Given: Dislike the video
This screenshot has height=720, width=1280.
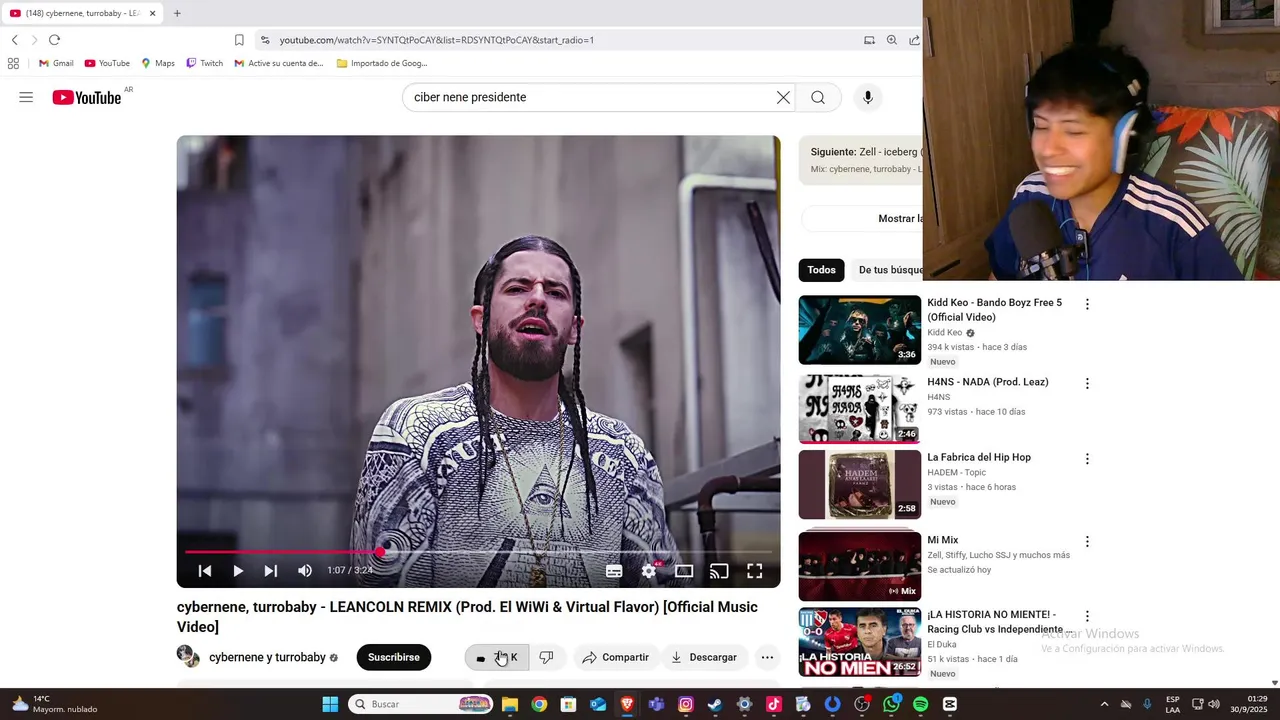Looking at the screenshot, I should 546,657.
